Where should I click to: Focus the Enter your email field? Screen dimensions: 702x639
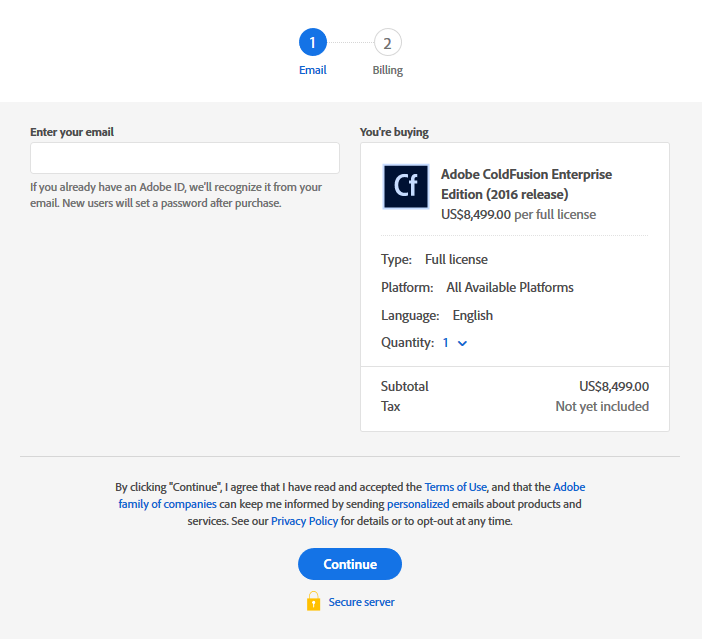point(185,158)
